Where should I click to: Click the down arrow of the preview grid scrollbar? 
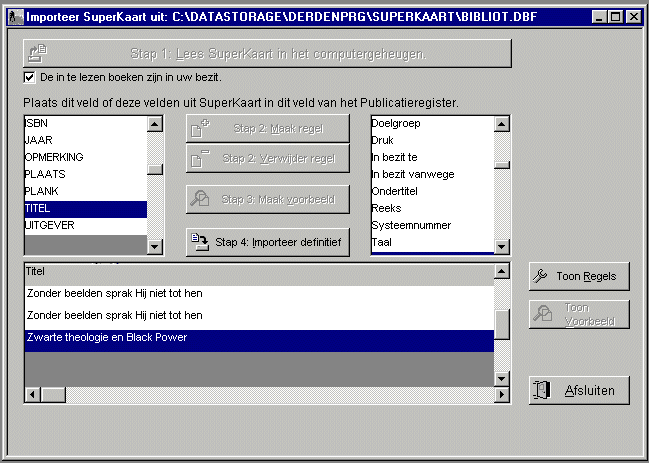point(502,378)
